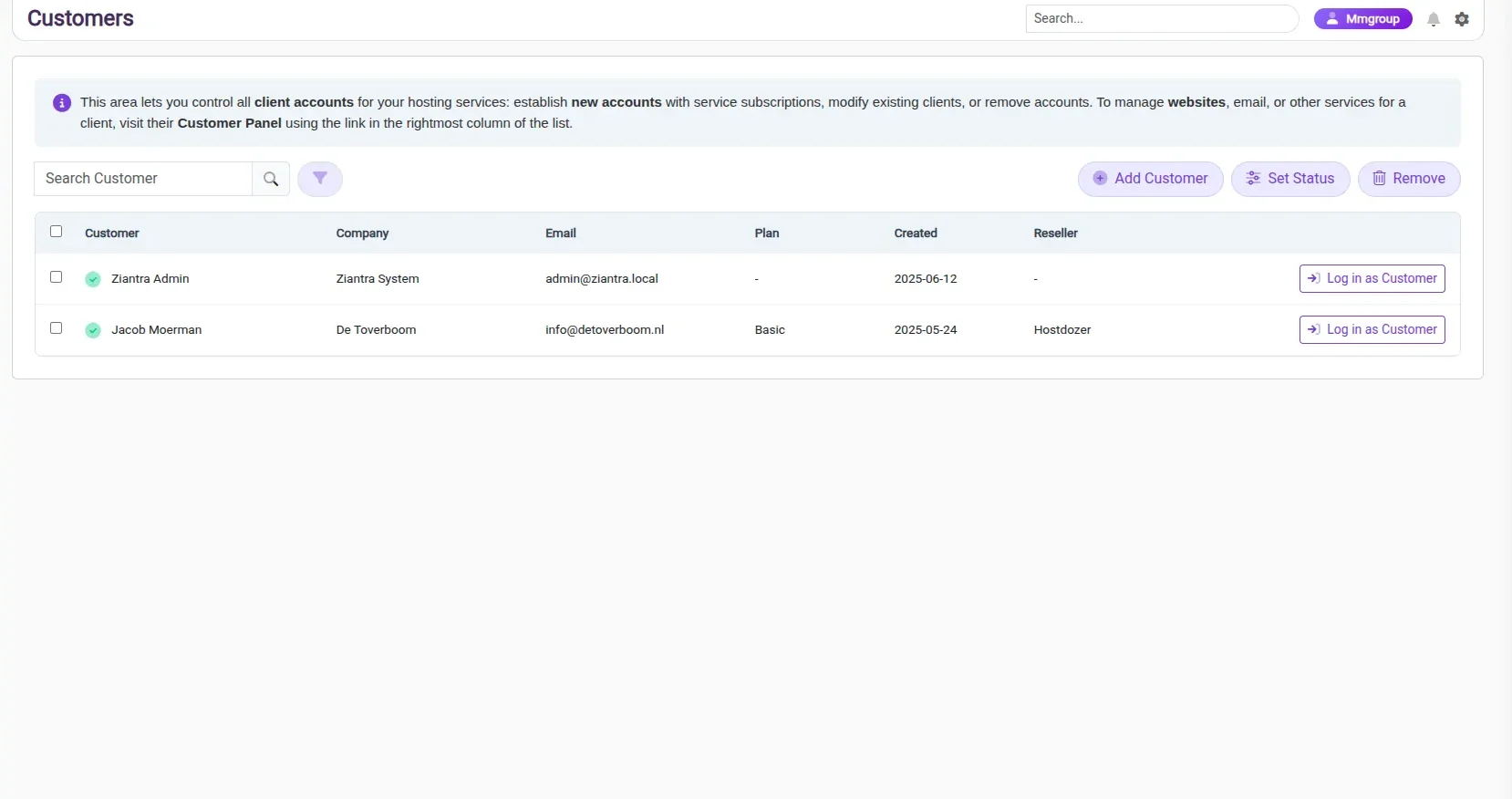Tick the Ziantra Admin row checkbox

[56, 277]
